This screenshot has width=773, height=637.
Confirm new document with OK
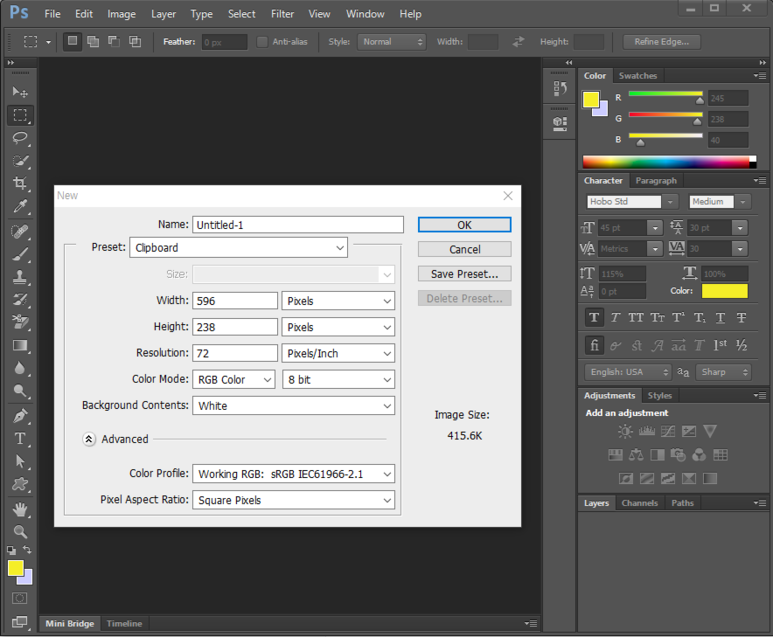click(464, 225)
